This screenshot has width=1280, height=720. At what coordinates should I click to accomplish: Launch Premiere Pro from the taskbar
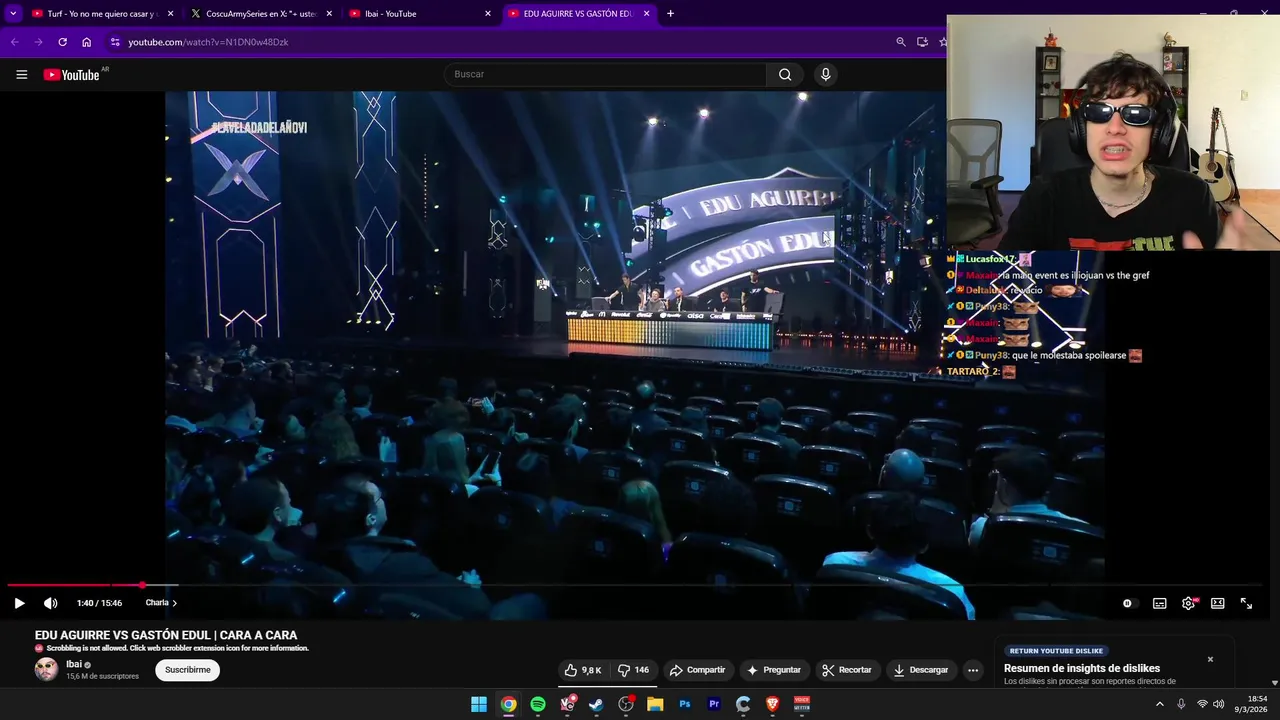click(714, 704)
